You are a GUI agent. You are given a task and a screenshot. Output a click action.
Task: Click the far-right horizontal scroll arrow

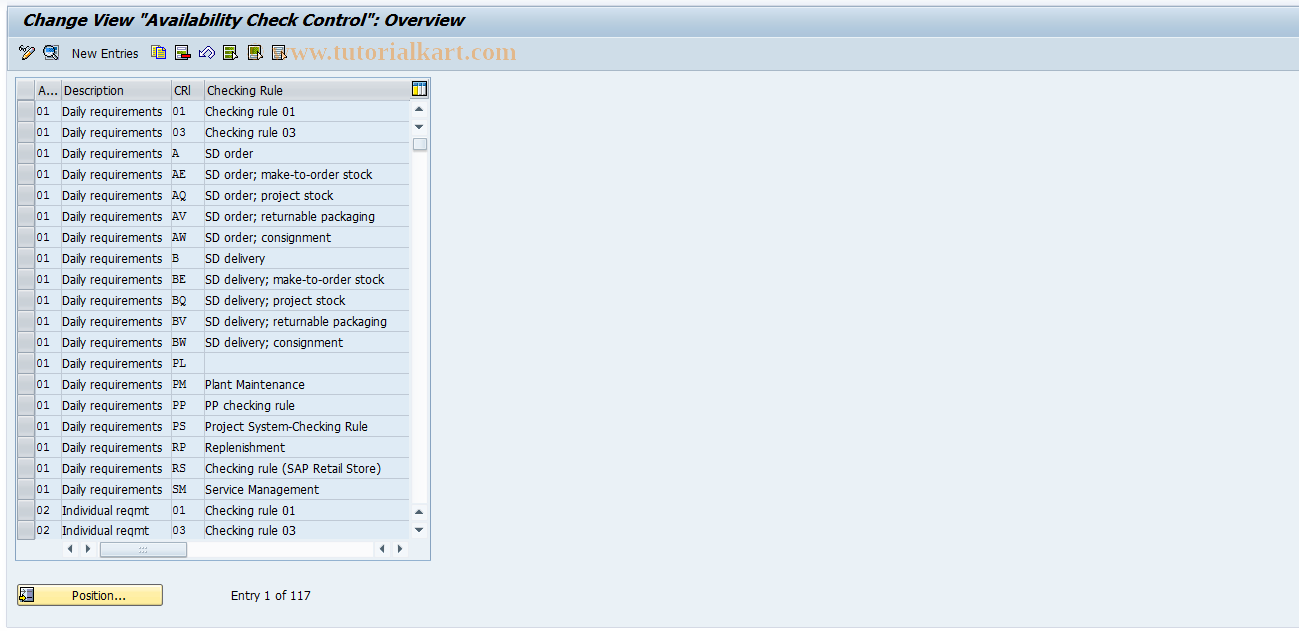pyautogui.click(x=400, y=549)
